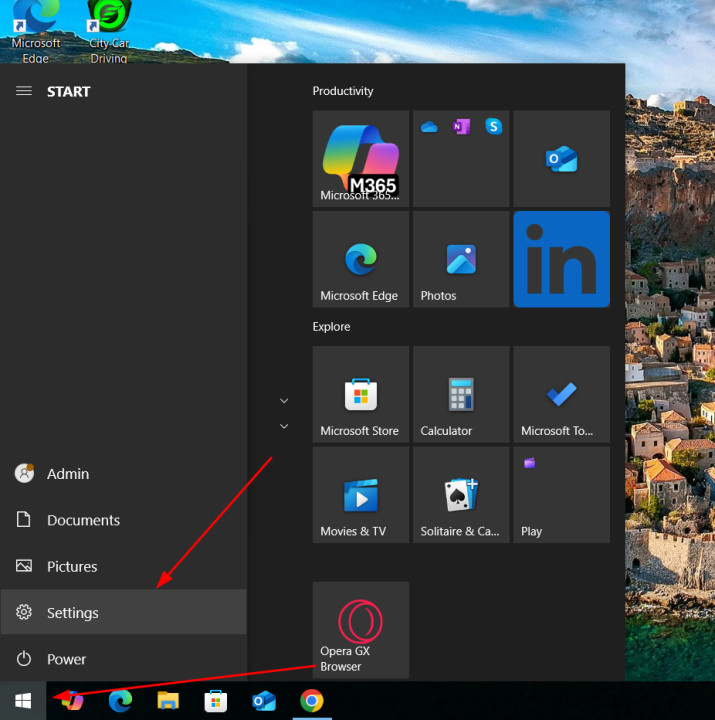Screen dimensions: 715x720
Task: Click the Explore group heading
Action: tap(331, 326)
